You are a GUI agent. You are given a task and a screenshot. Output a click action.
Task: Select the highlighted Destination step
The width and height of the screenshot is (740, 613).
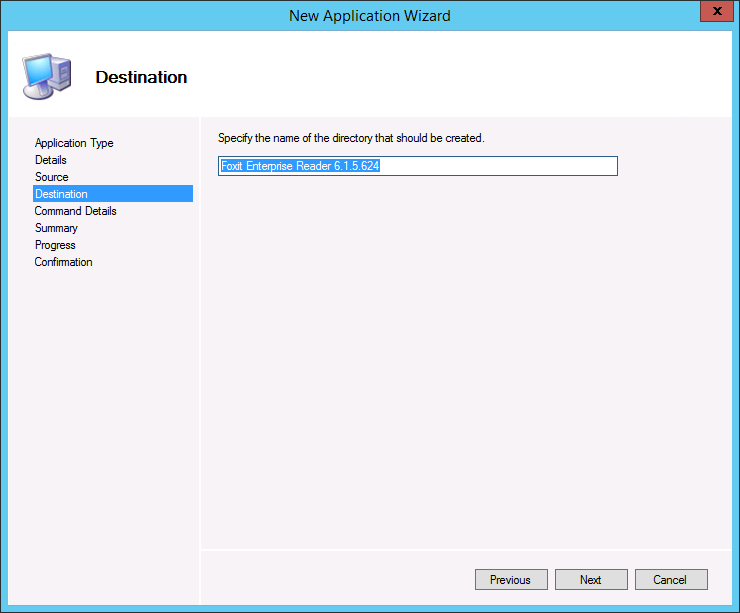(x=113, y=193)
